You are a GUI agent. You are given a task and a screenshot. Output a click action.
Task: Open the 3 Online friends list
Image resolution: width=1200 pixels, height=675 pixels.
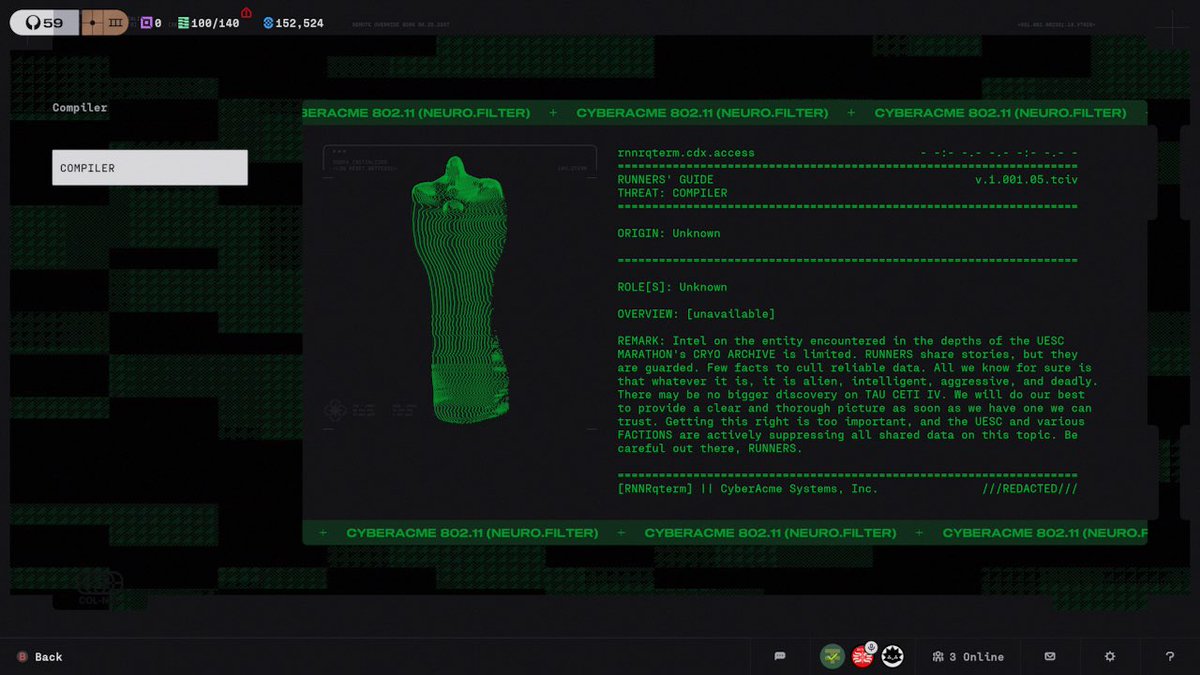click(967, 657)
